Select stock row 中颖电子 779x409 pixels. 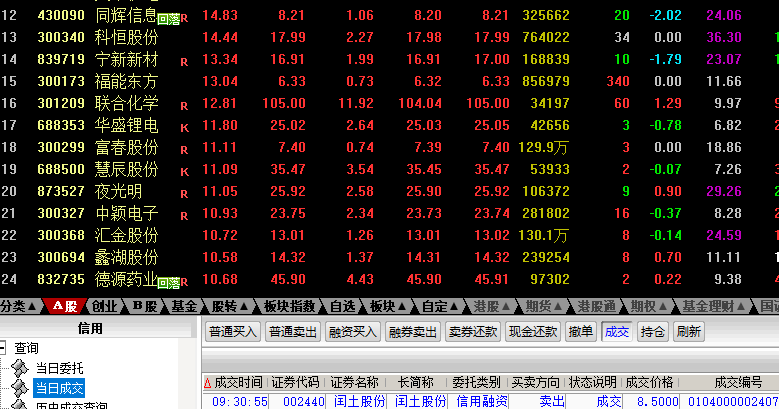pyautogui.click(x=390, y=213)
